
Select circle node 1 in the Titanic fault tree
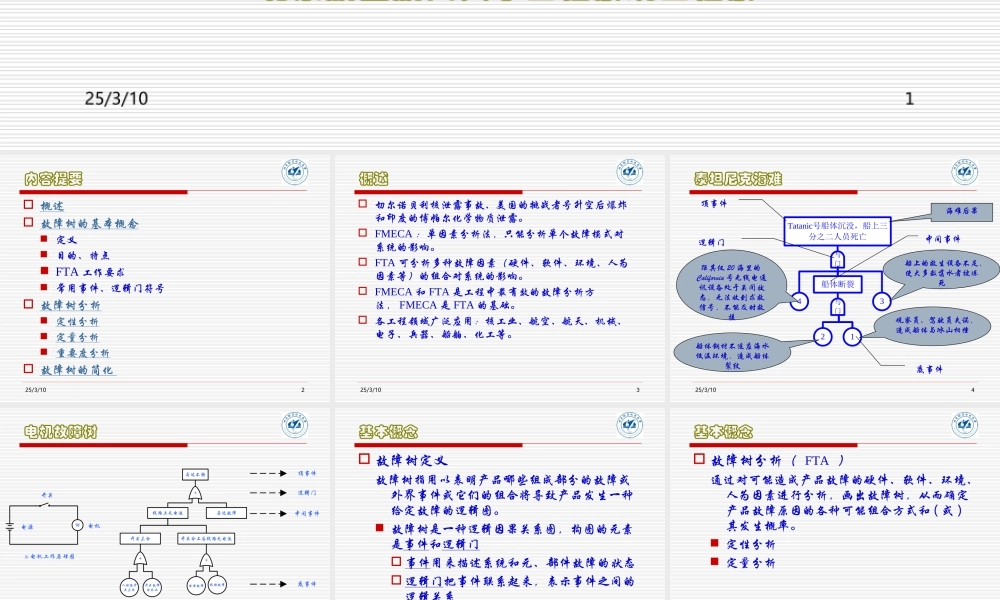853,337
